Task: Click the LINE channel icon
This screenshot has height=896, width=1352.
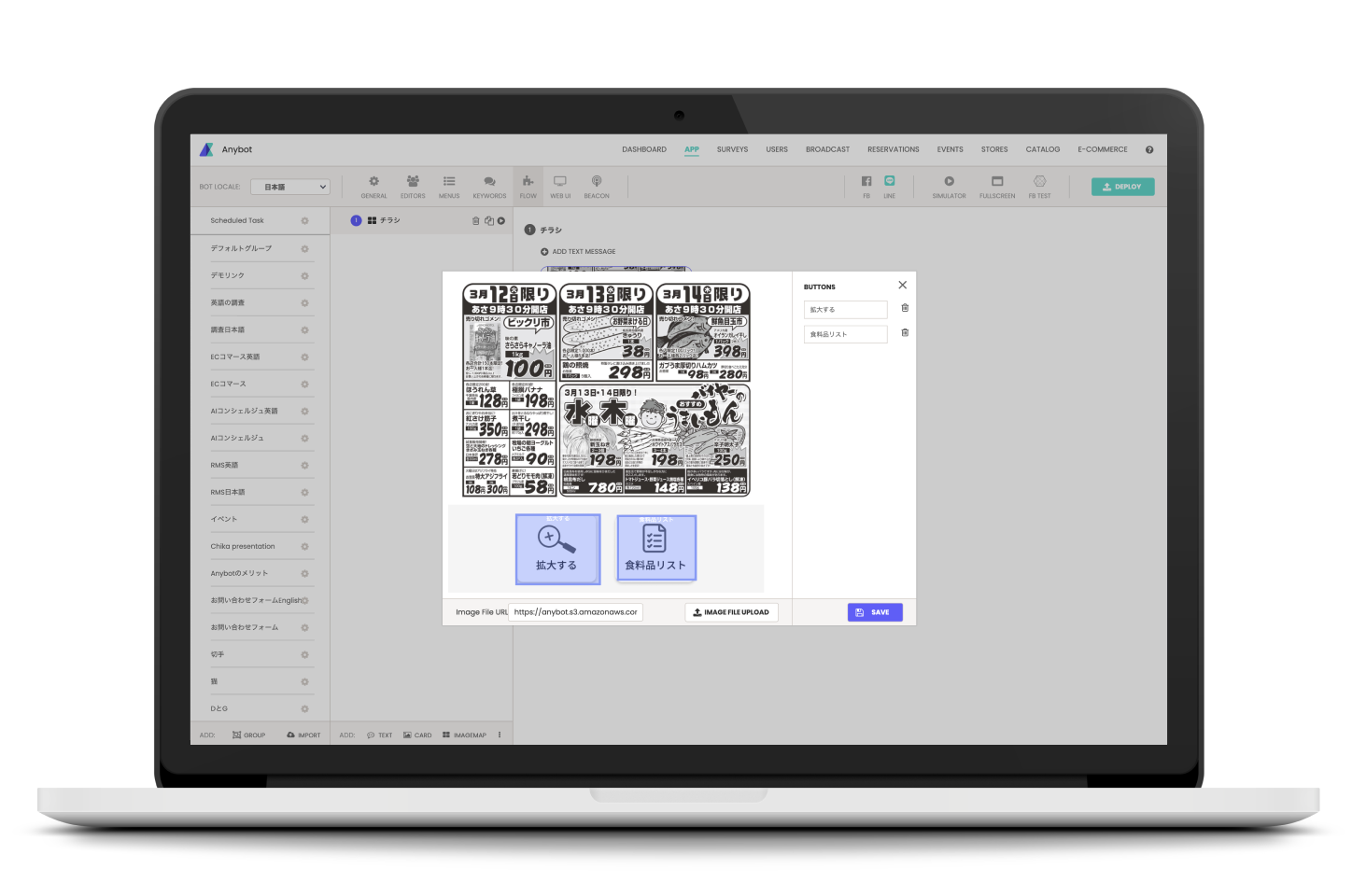Action: [889, 181]
